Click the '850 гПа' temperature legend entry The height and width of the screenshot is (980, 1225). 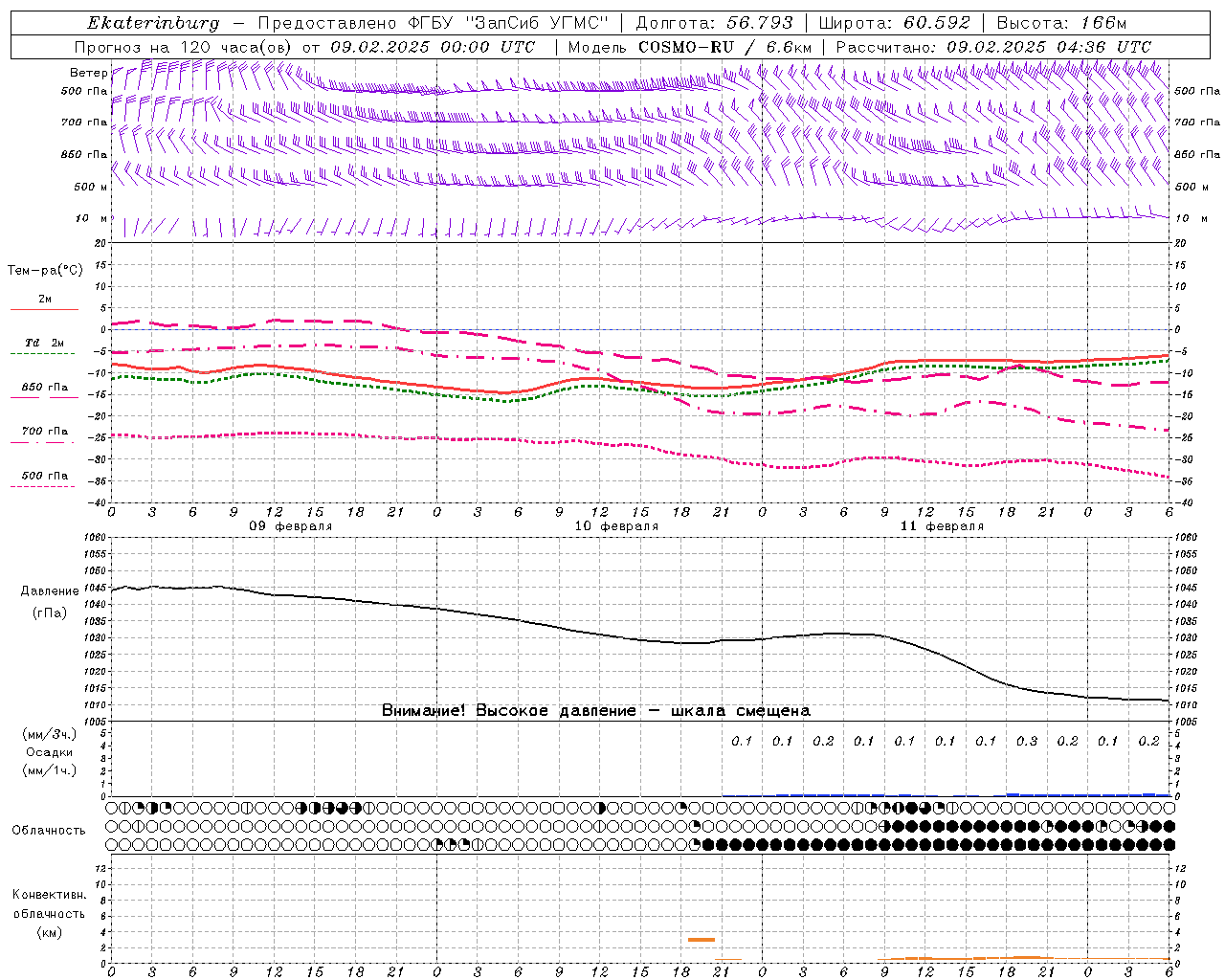click(x=45, y=388)
